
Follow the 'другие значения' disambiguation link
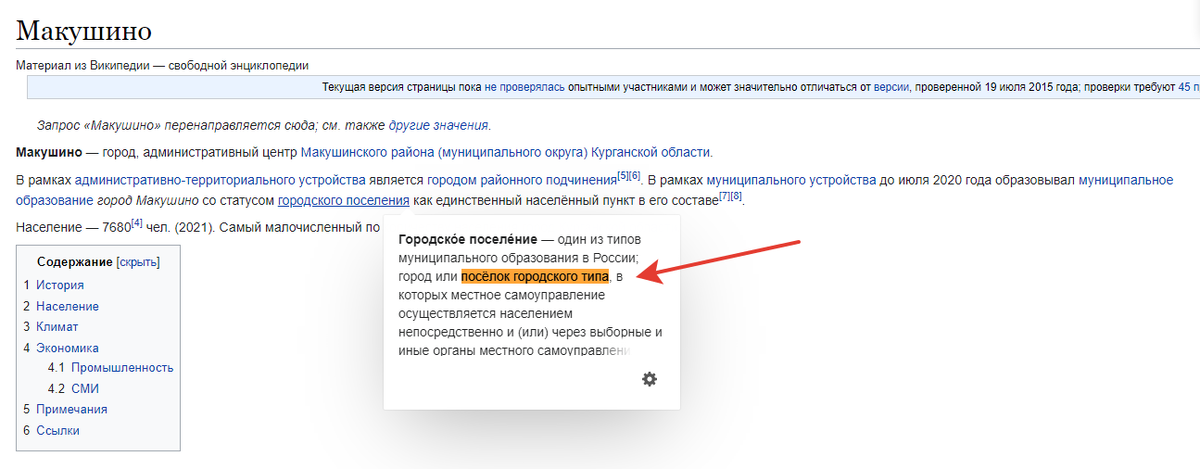438,126
